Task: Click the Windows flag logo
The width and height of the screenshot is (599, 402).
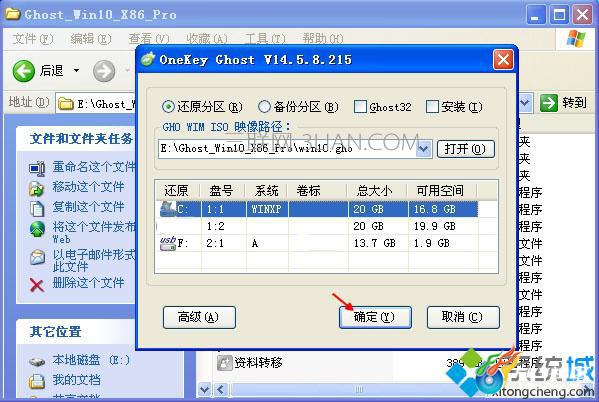Action: [576, 39]
